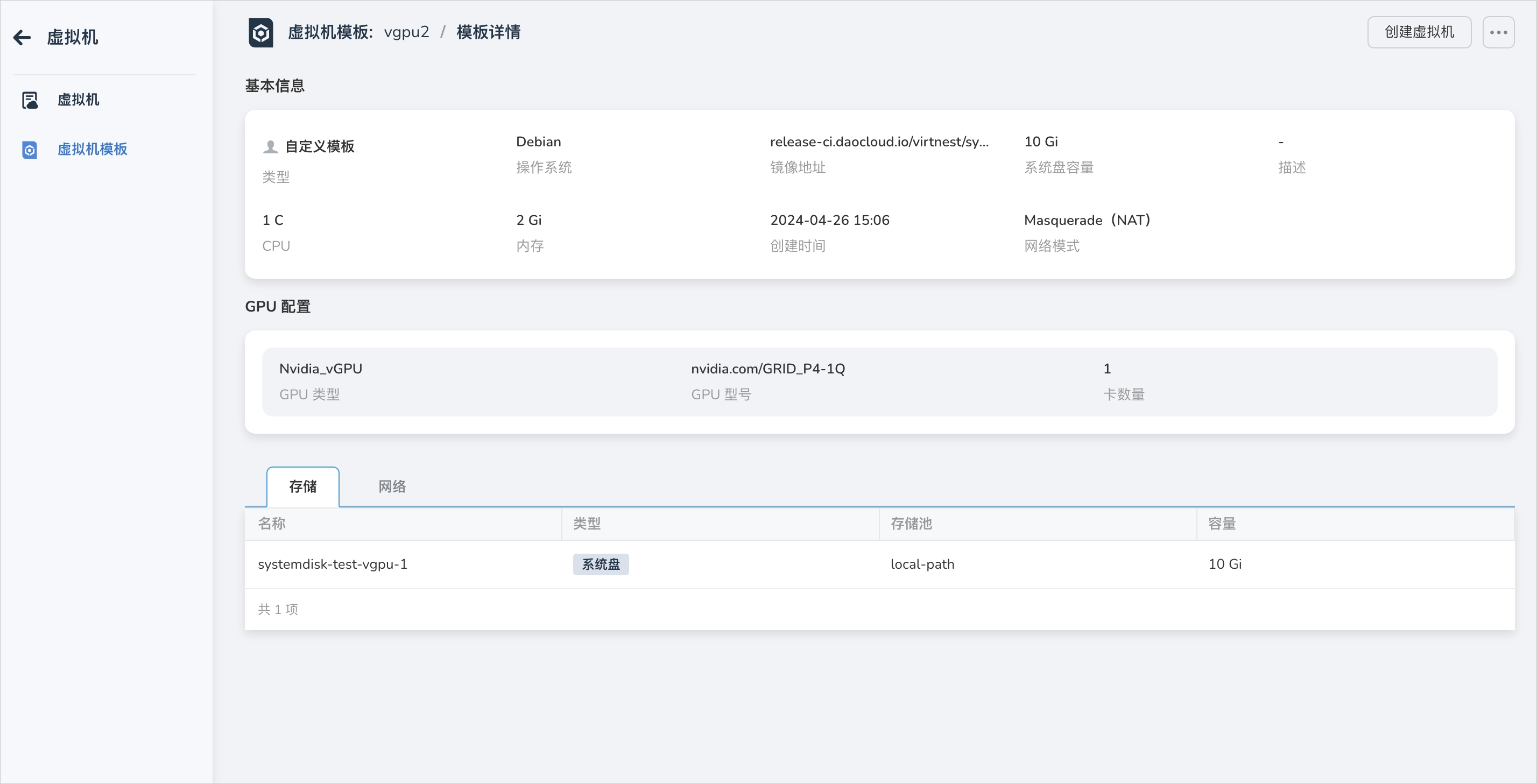Open the three-dot more actions menu

pos(1498,32)
